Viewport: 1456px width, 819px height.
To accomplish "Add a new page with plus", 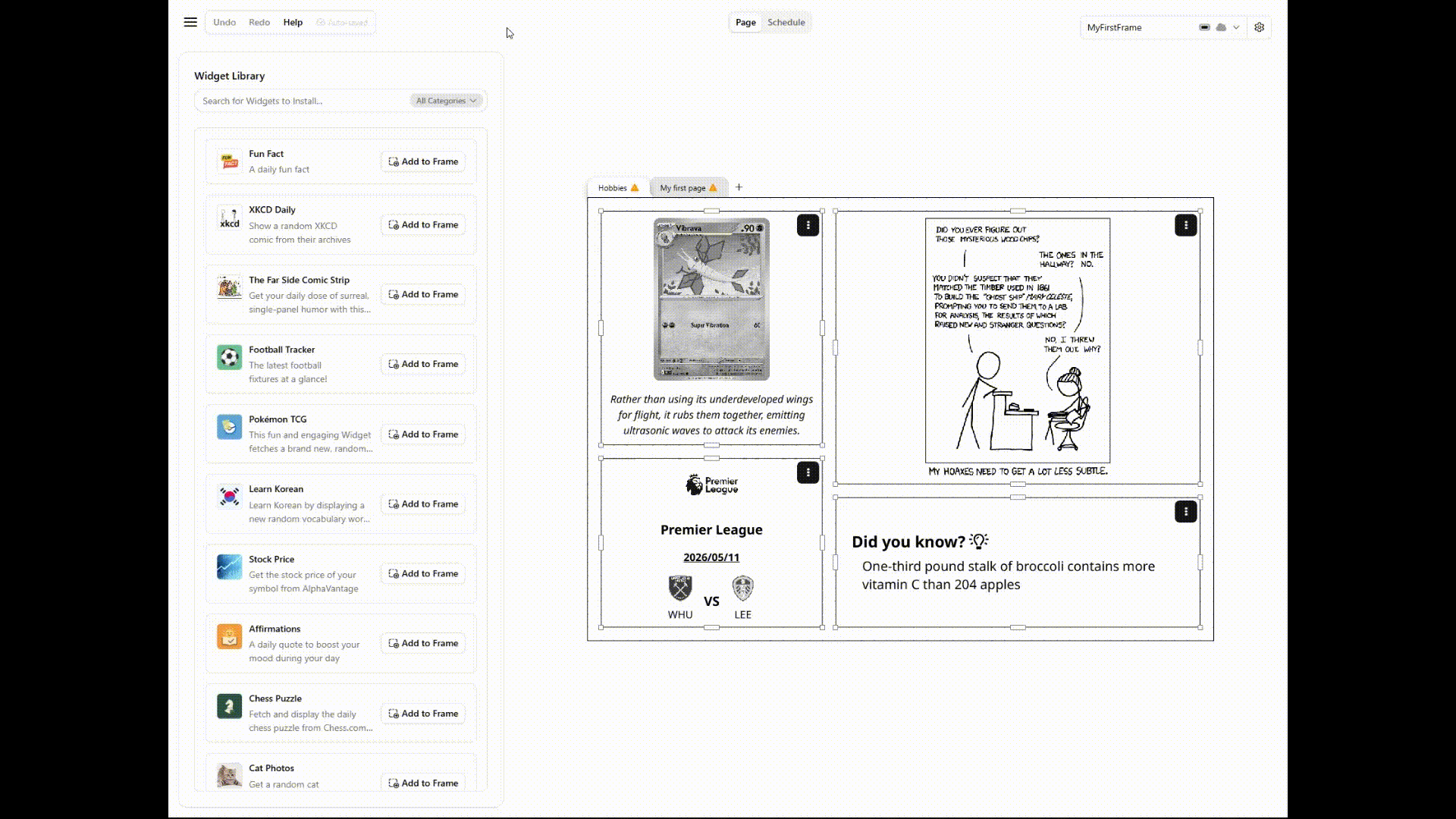I will click(739, 187).
